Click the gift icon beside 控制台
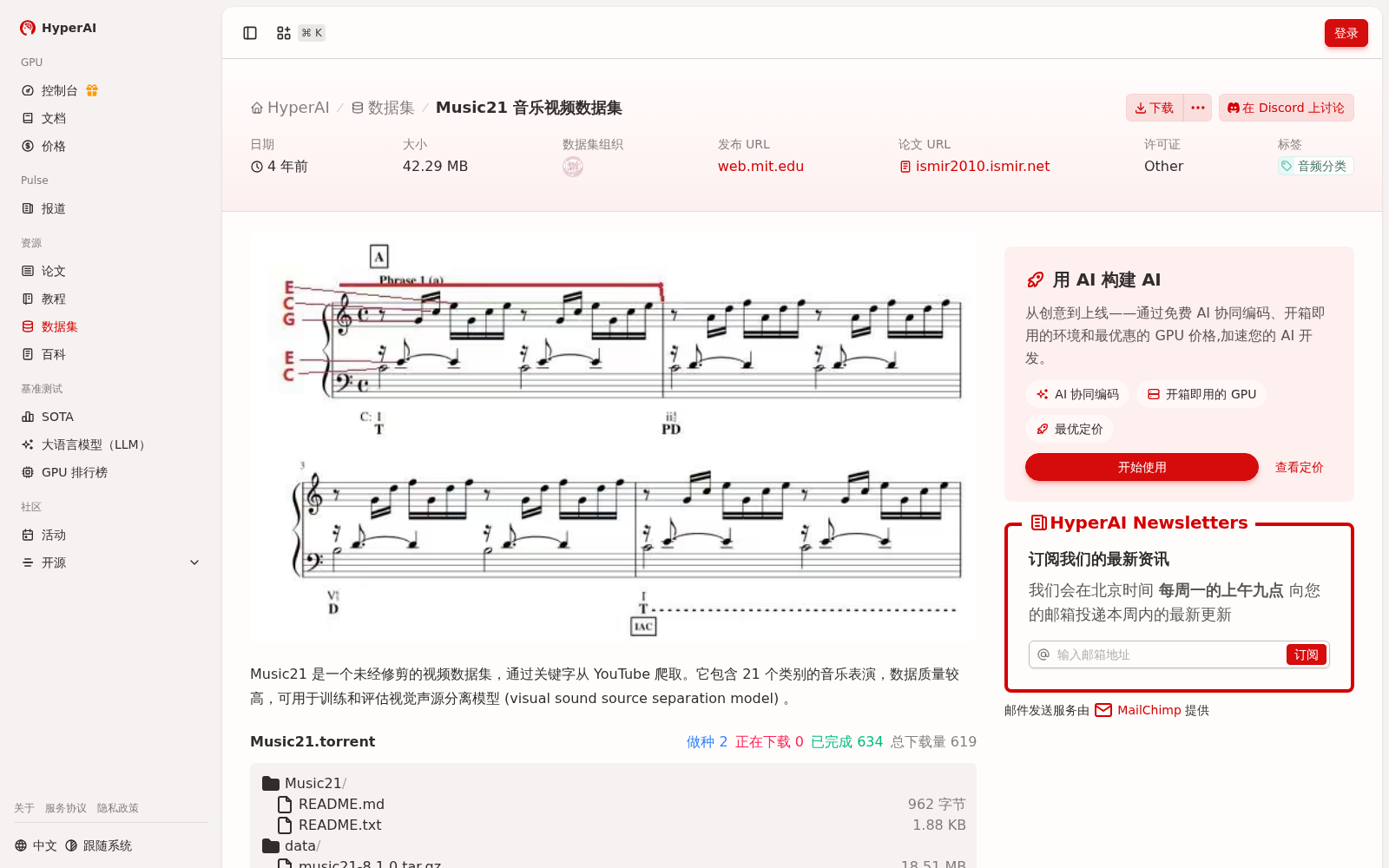 coord(92,90)
